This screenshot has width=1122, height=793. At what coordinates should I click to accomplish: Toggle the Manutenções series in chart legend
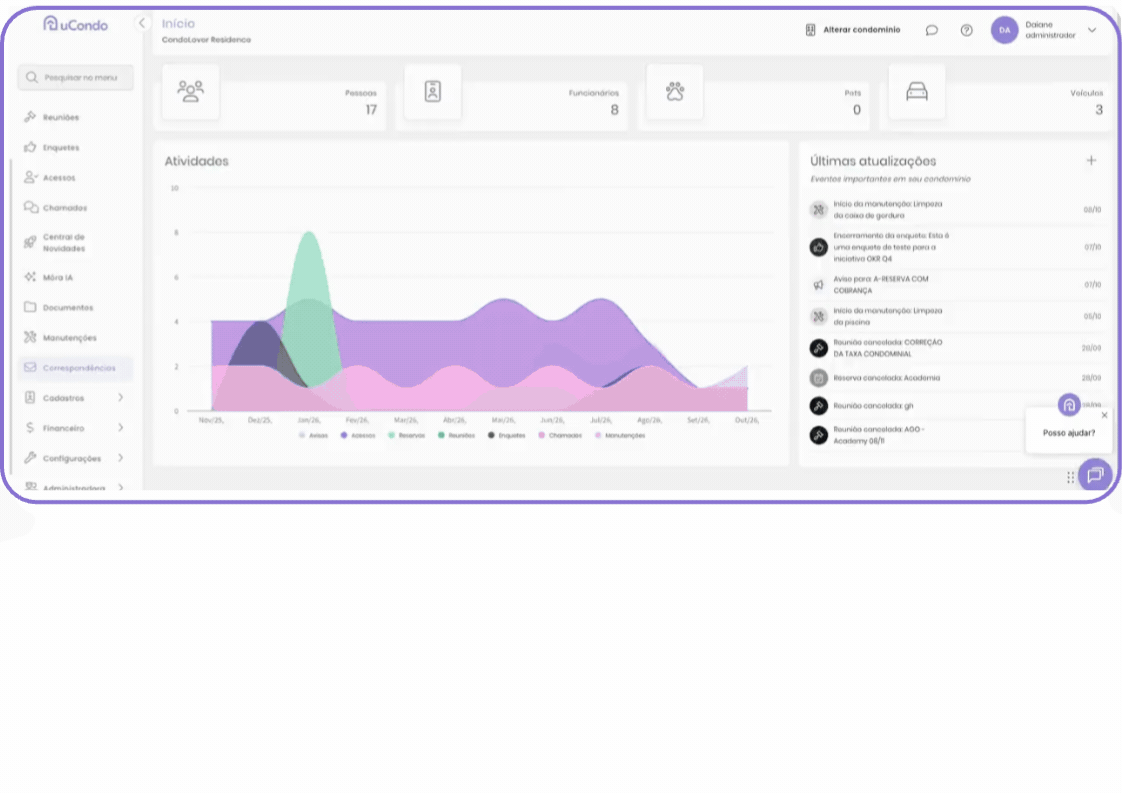pyautogui.click(x=620, y=435)
